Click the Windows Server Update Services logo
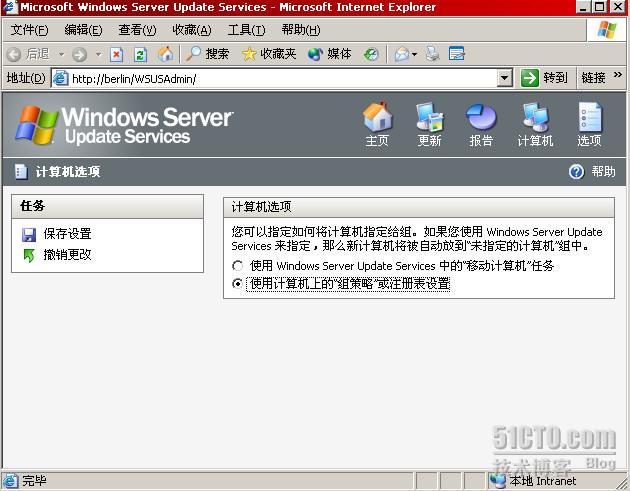The width and height of the screenshot is (630, 491). click(124, 125)
